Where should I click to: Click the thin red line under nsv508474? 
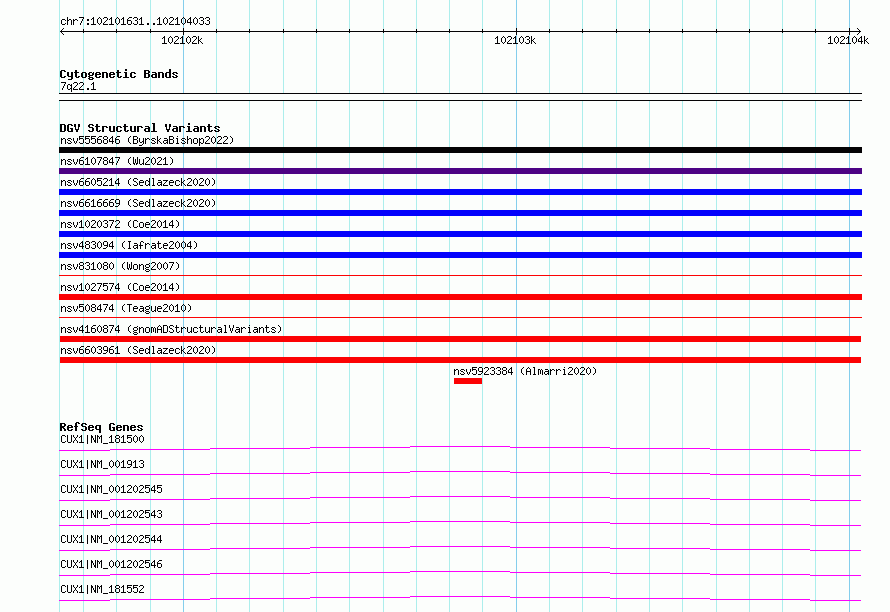pyautogui.click(x=460, y=317)
